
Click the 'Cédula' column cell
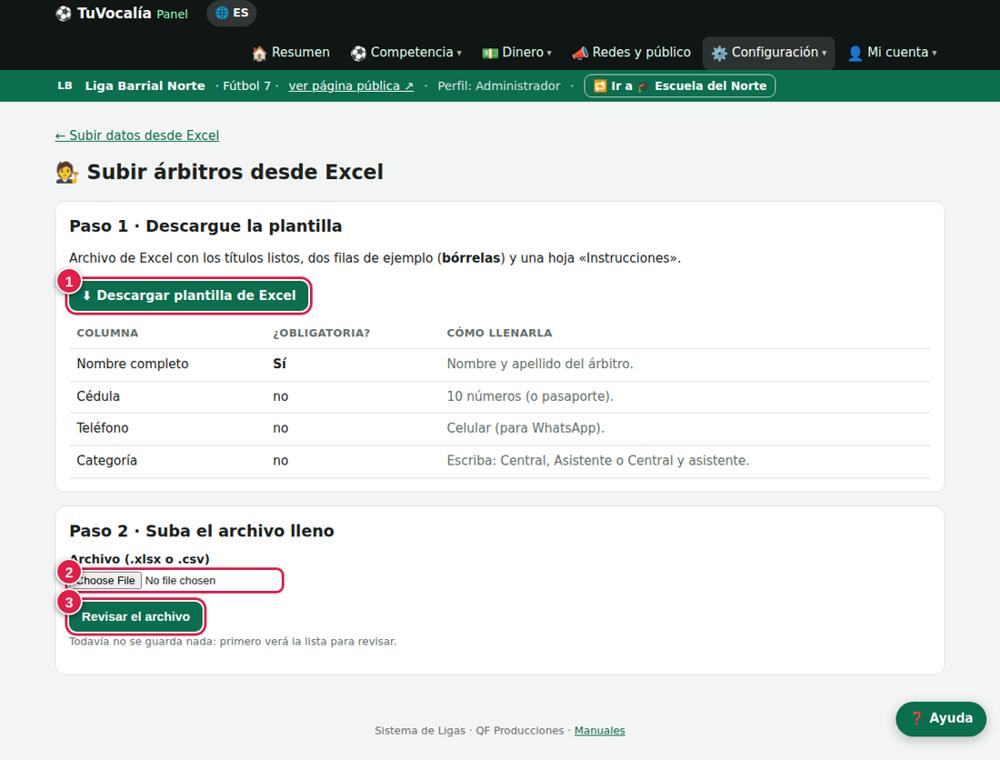[98, 396]
